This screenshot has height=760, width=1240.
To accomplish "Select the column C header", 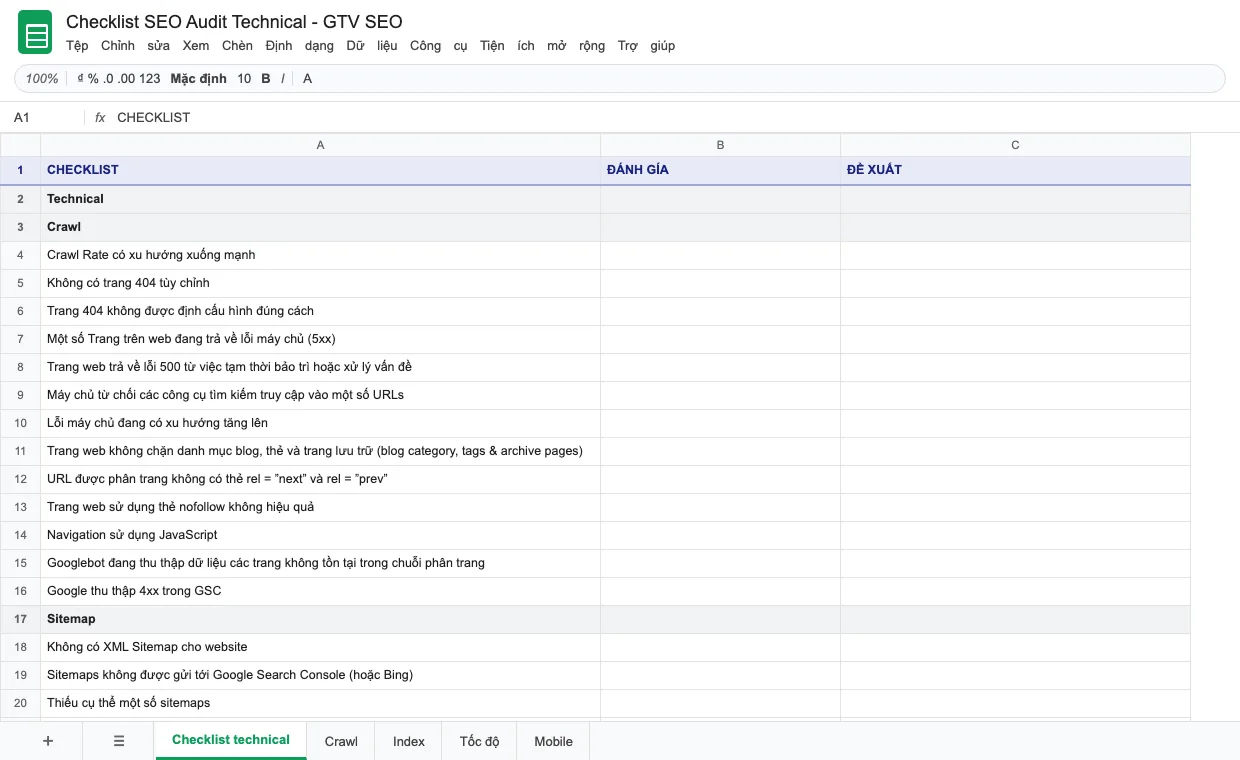I will tap(1015, 145).
